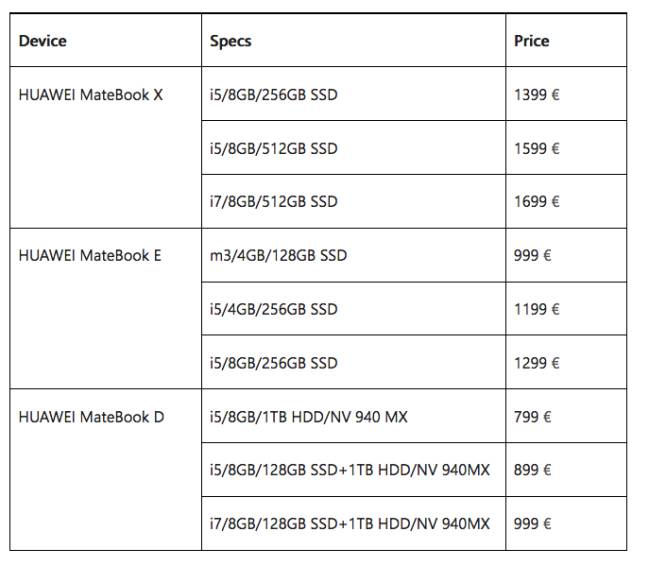Click the 1699 € price cell
Screen dimensions: 649x566
[x=537, y=202]
